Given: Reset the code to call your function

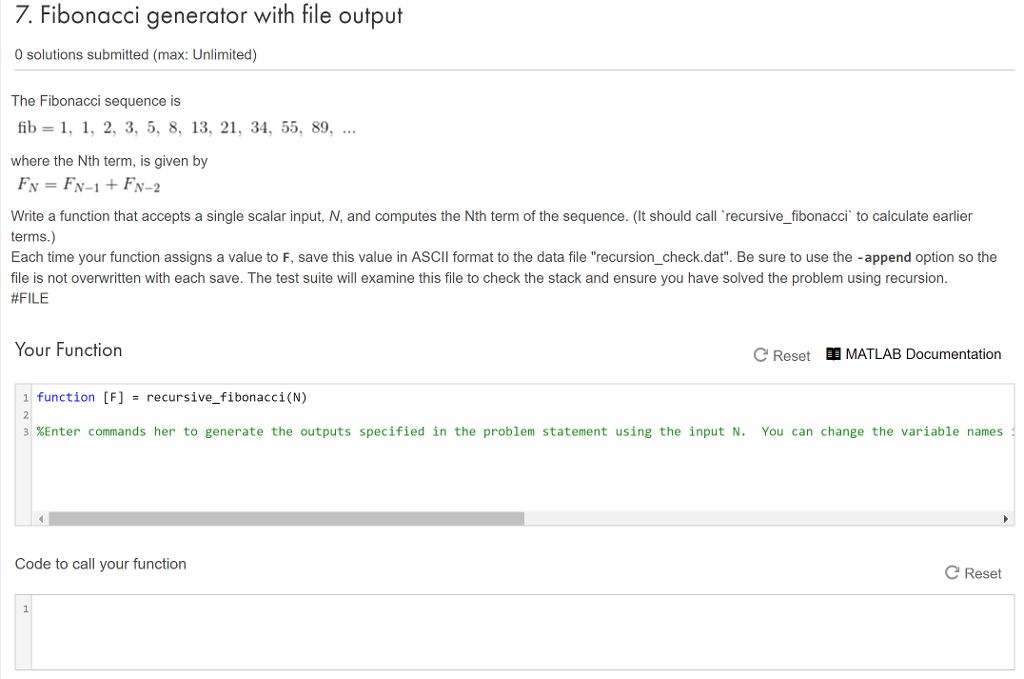Looking at the screenshot, I should click(x=973, y=573).
